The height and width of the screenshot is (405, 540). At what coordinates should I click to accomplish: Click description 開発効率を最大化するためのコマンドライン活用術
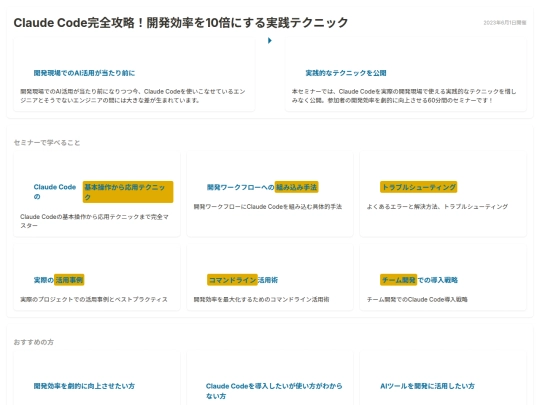[261, 299]
